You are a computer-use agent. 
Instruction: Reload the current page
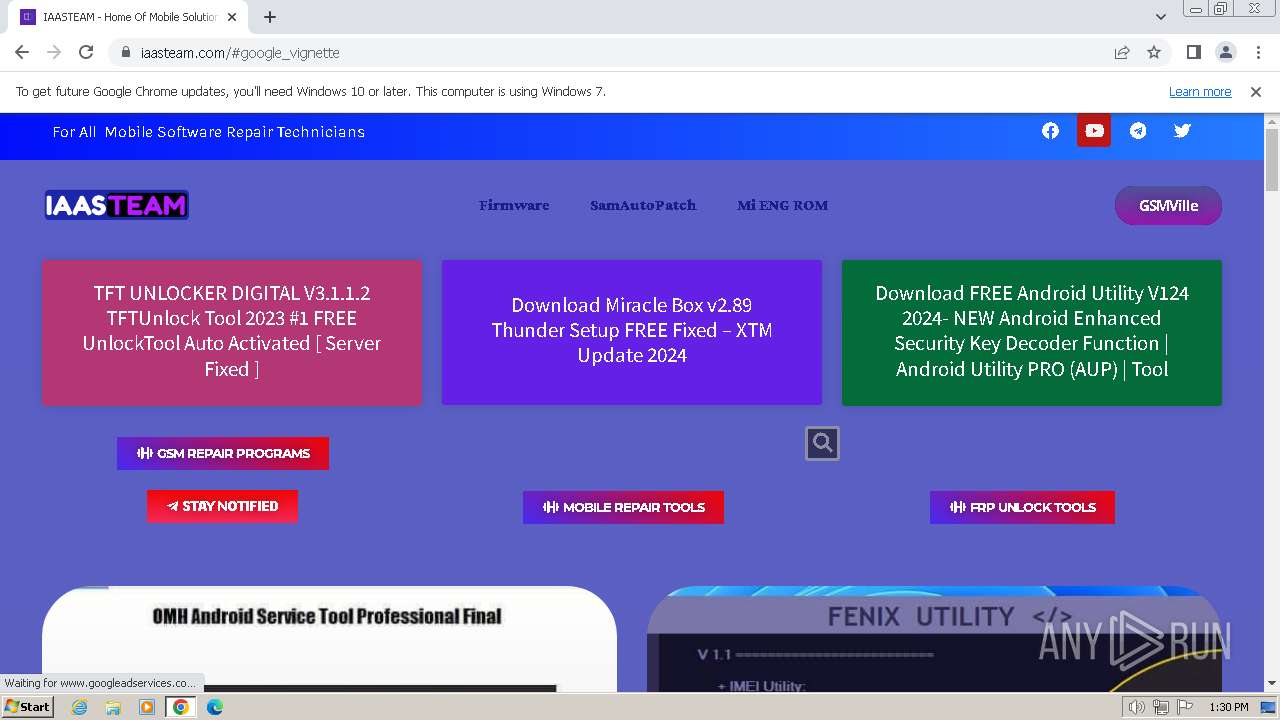click(86, 52)
